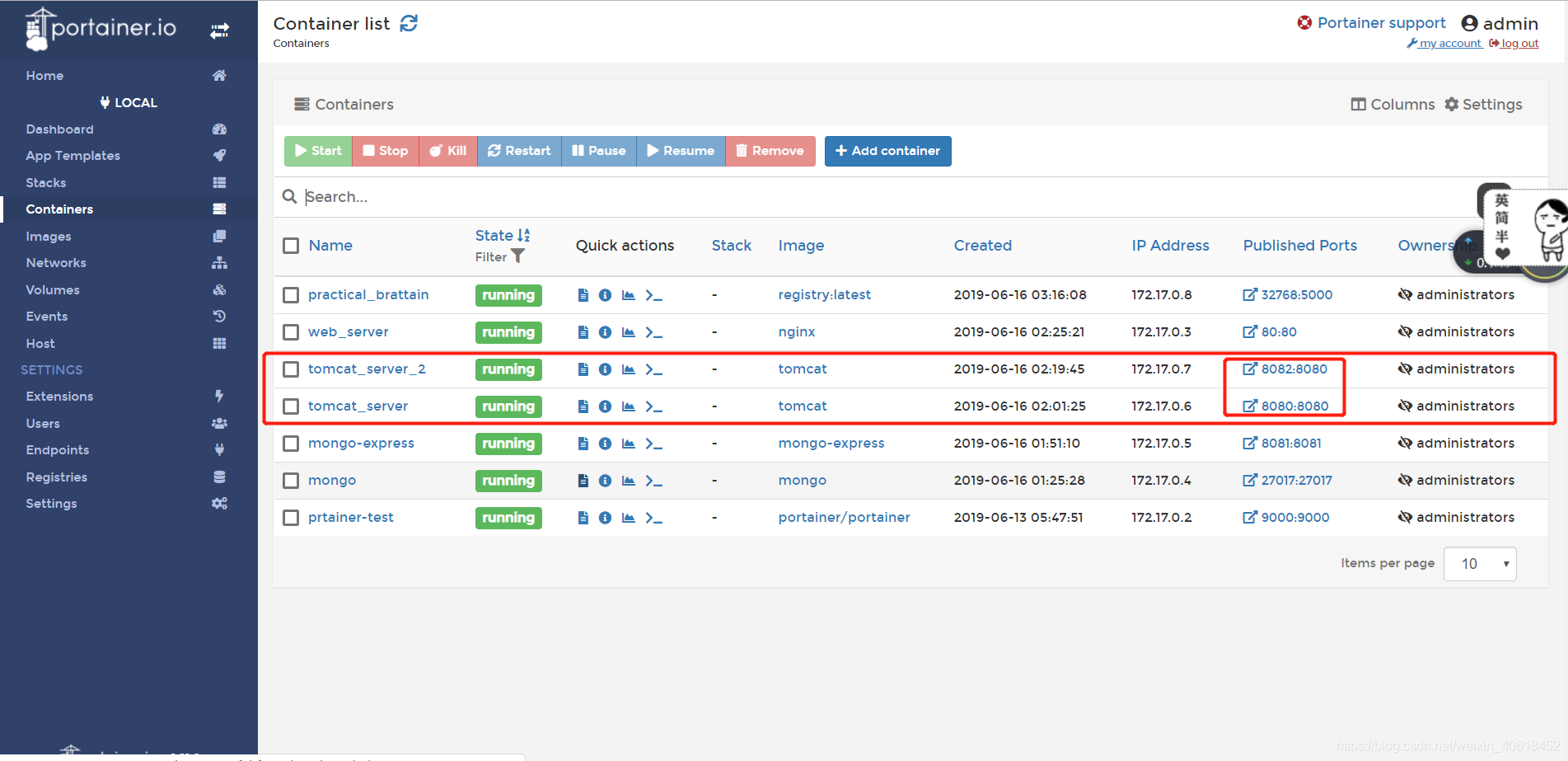Open Stacks in the sidebar
The image size is (1568, 761).
pyautogui.click(x=46, y=183)
